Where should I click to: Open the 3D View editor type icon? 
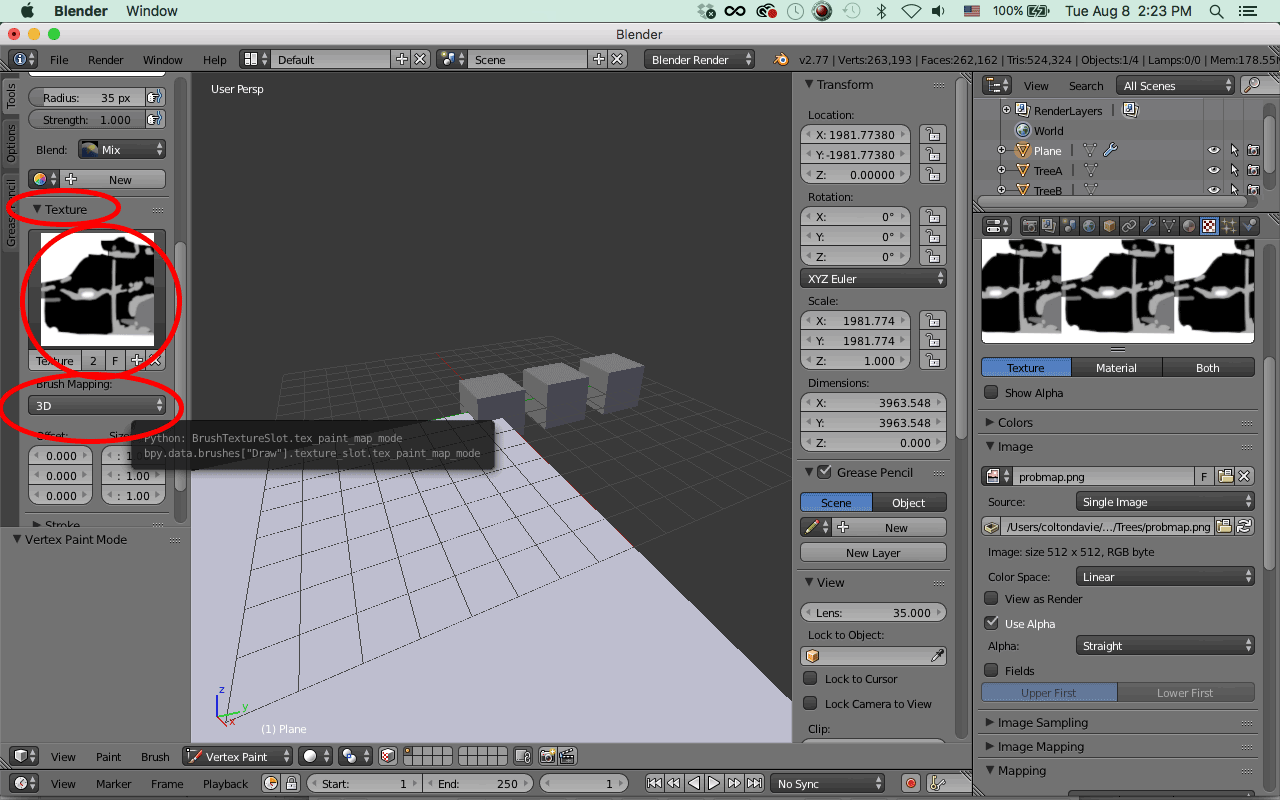24,756
